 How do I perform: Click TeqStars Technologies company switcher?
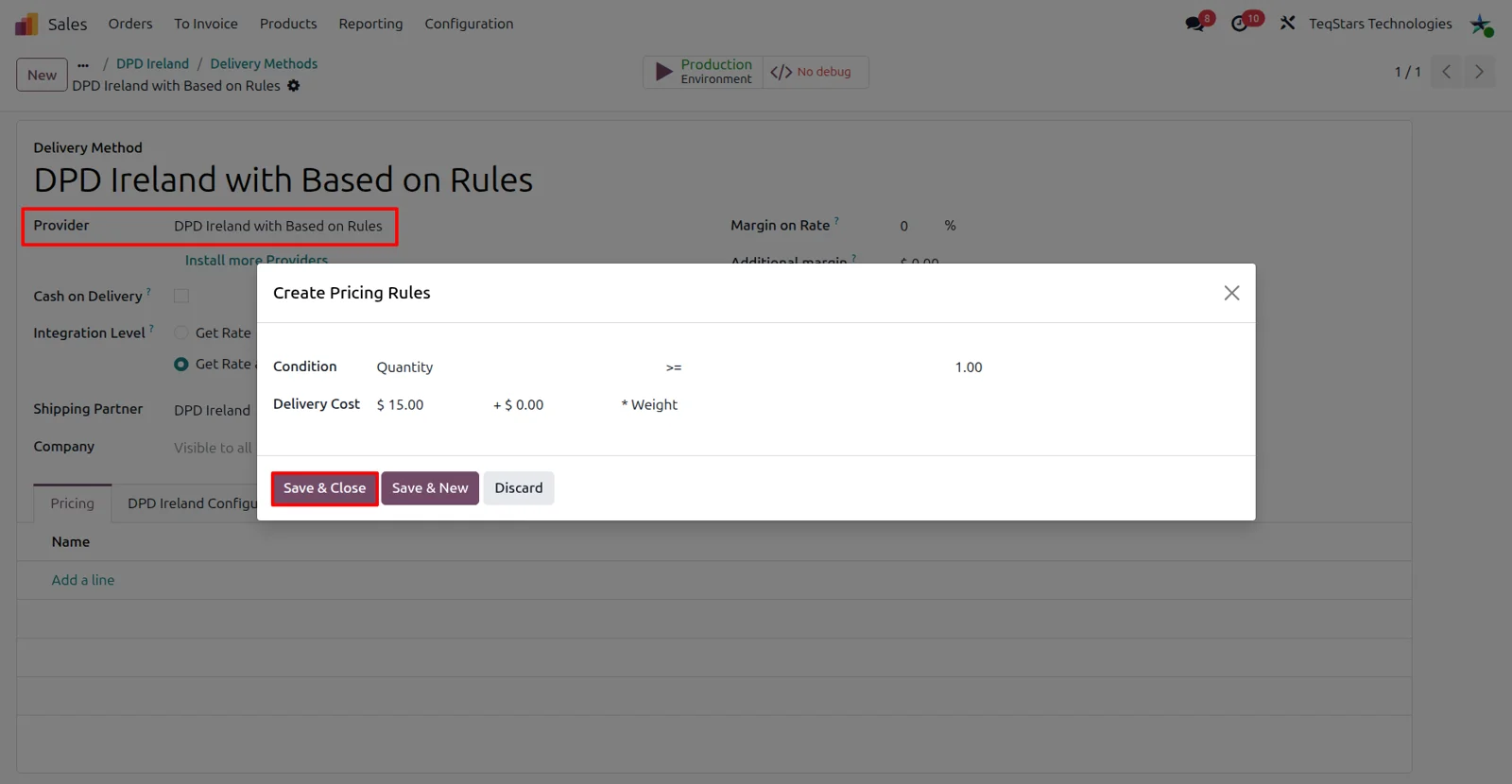point(1381,24)
